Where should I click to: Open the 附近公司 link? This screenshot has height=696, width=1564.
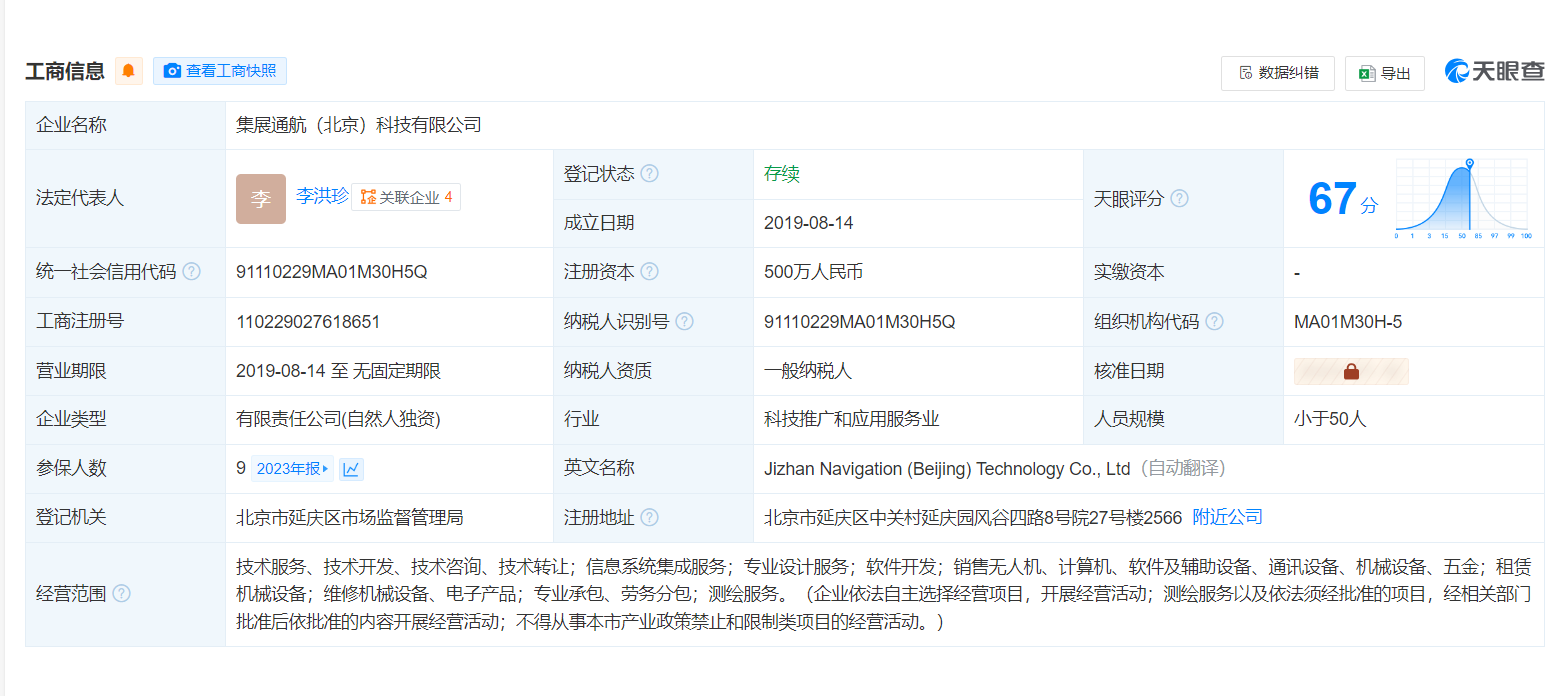1228,517
